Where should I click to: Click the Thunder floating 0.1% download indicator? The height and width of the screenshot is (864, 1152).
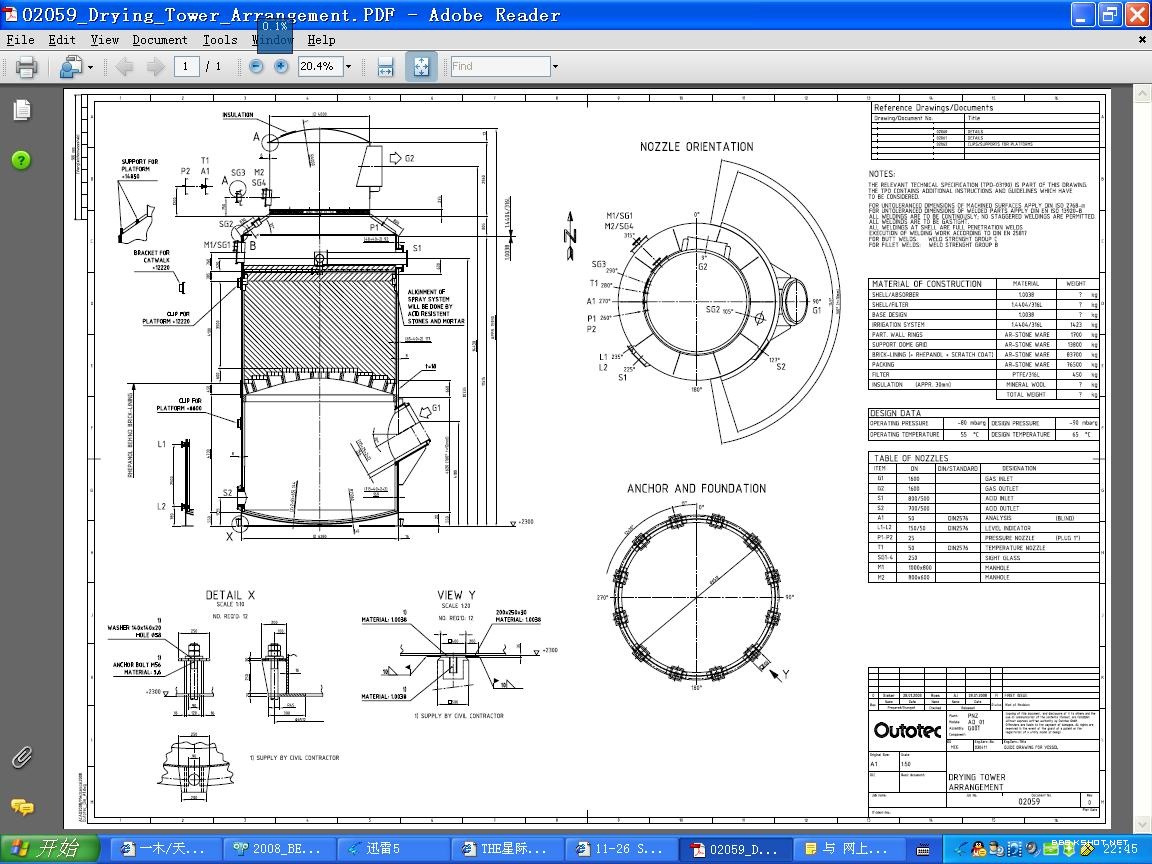click(x=275, y=35)
